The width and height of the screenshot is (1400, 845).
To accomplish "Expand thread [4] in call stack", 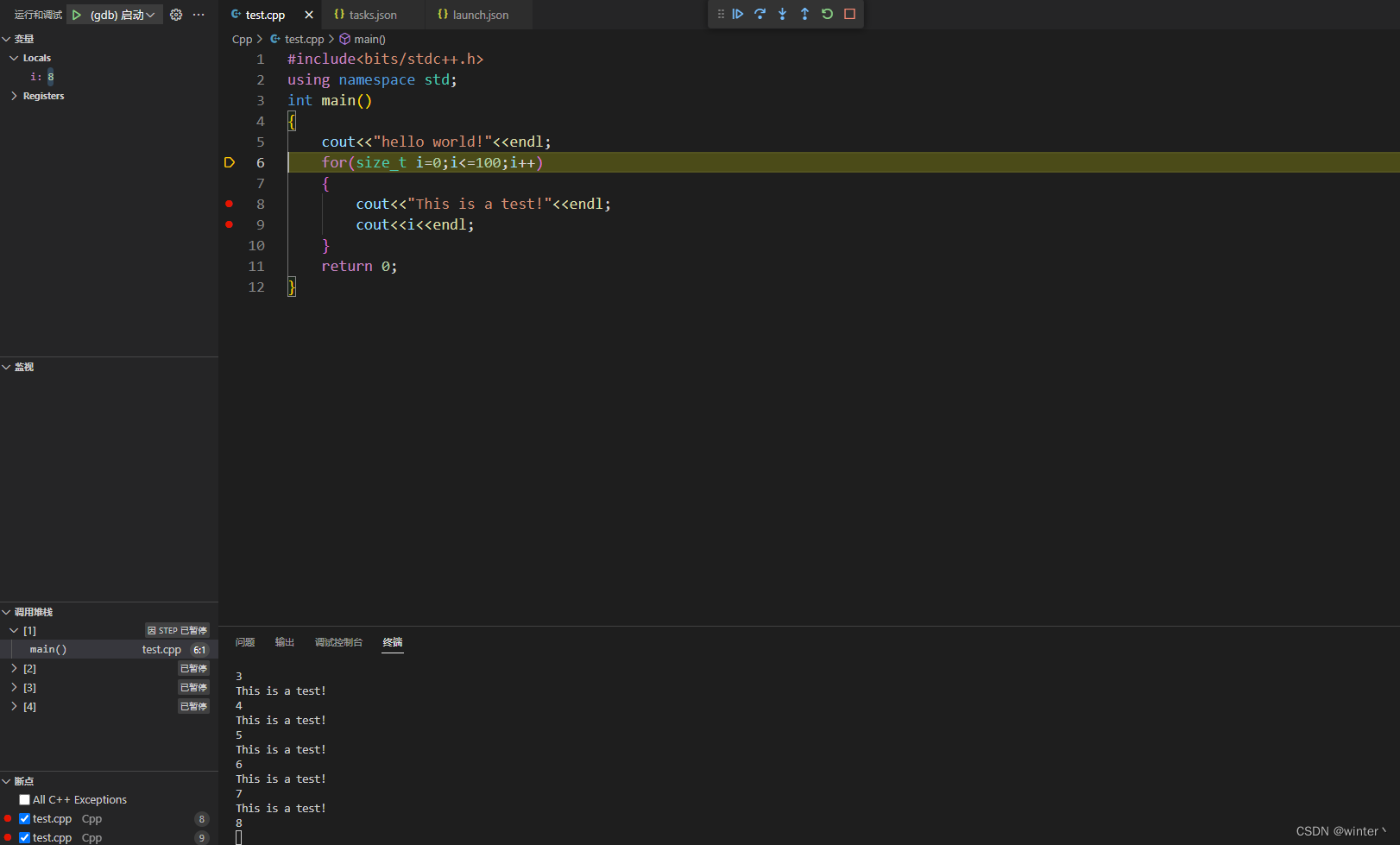I will click(x=14, y=707).
